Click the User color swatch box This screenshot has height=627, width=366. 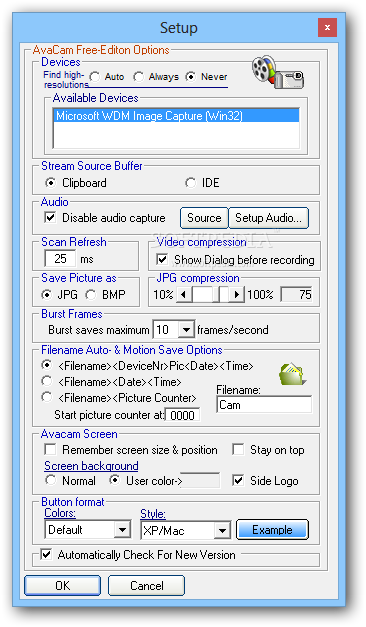[201, 480]
